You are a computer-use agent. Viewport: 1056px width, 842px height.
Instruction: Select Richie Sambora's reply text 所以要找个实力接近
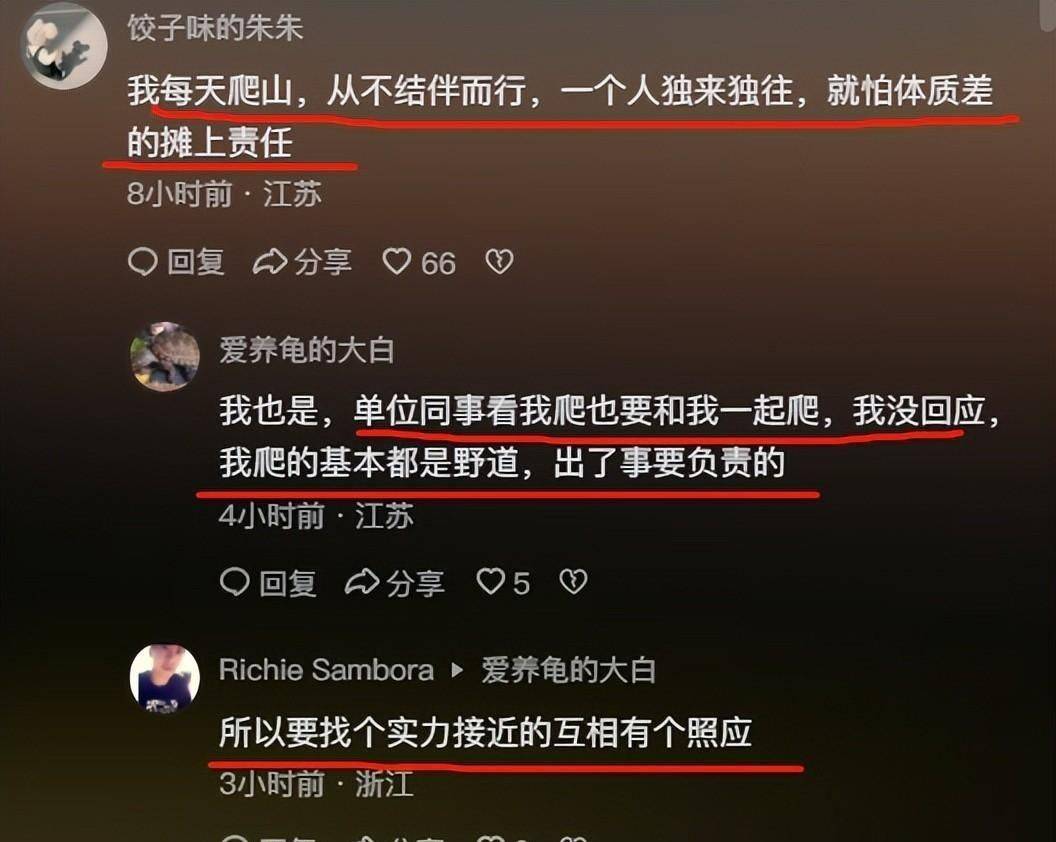pos(486,733)
